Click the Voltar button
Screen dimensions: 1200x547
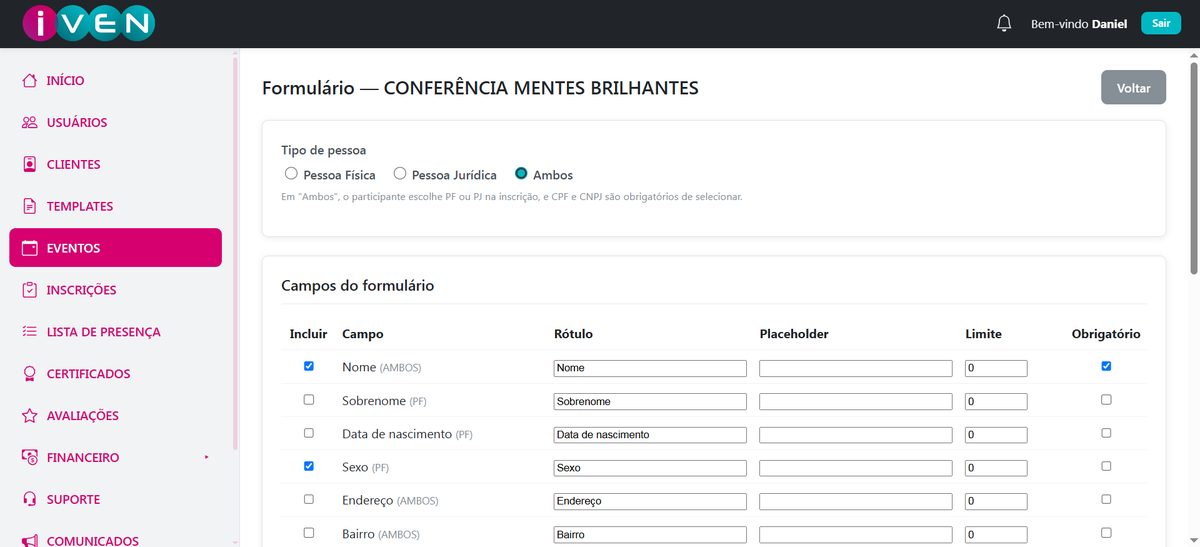point(1133,88)
